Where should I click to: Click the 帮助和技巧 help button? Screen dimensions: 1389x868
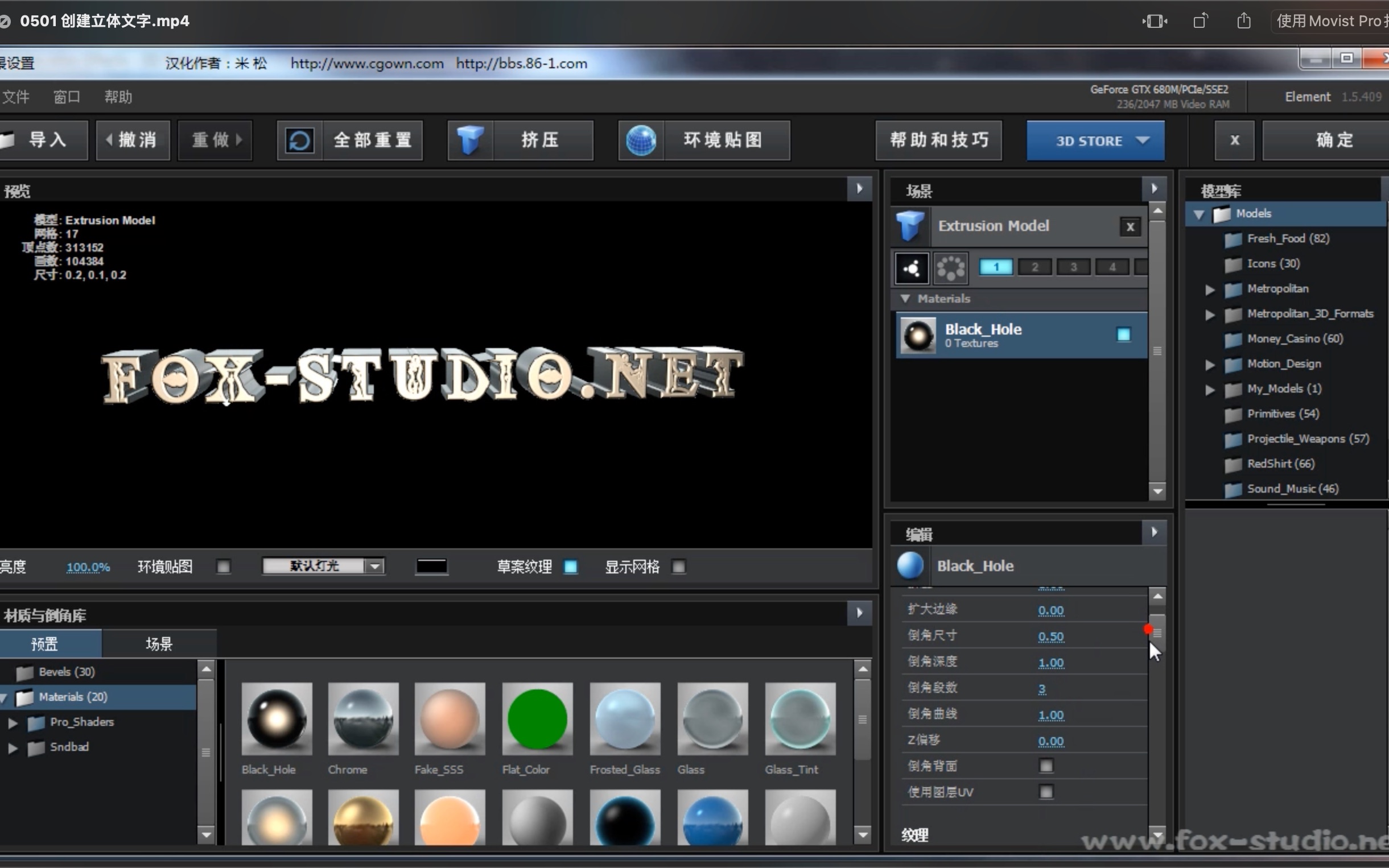click(938, 140)
